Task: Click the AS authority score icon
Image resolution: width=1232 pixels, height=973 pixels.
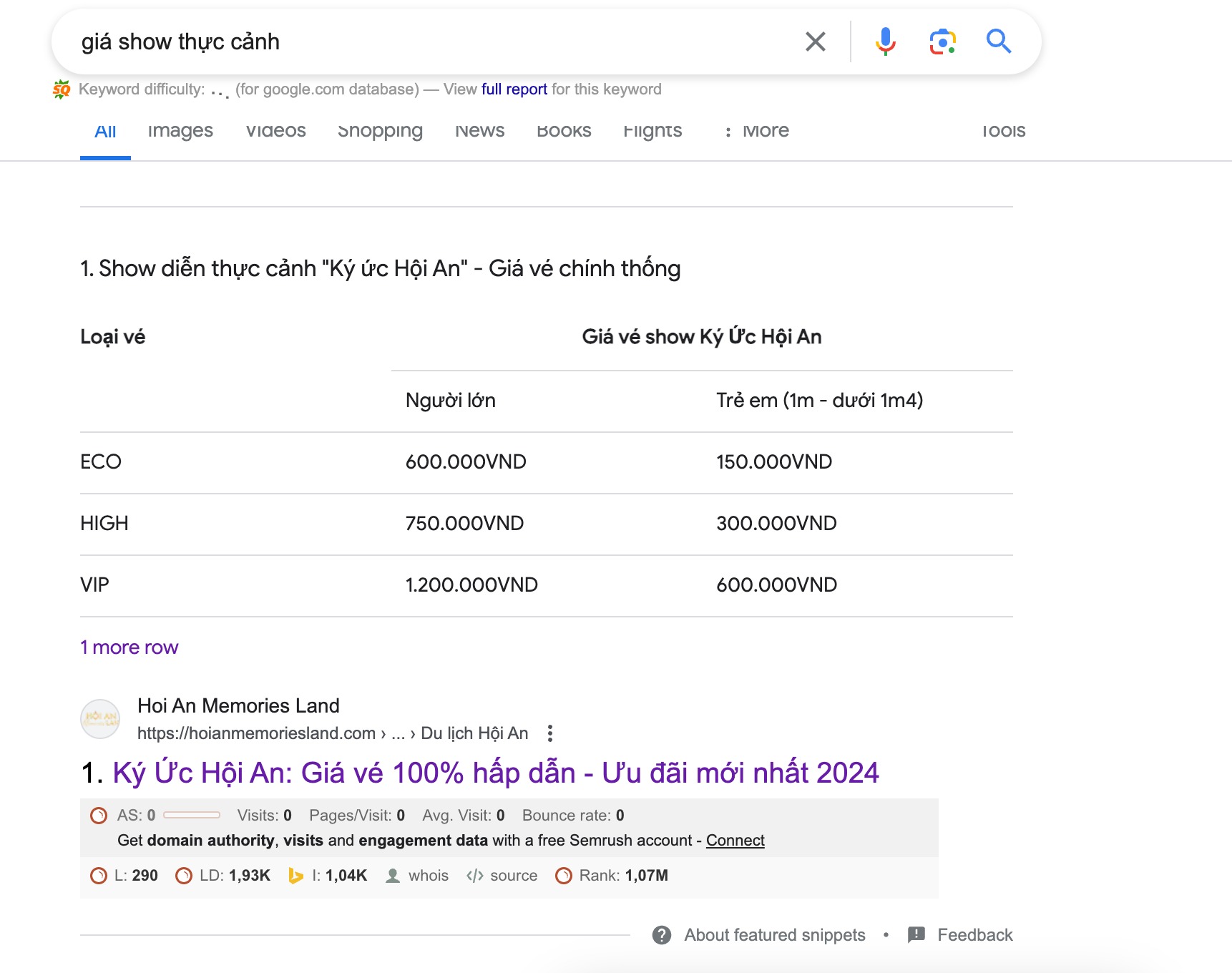Action: point(99,816)
